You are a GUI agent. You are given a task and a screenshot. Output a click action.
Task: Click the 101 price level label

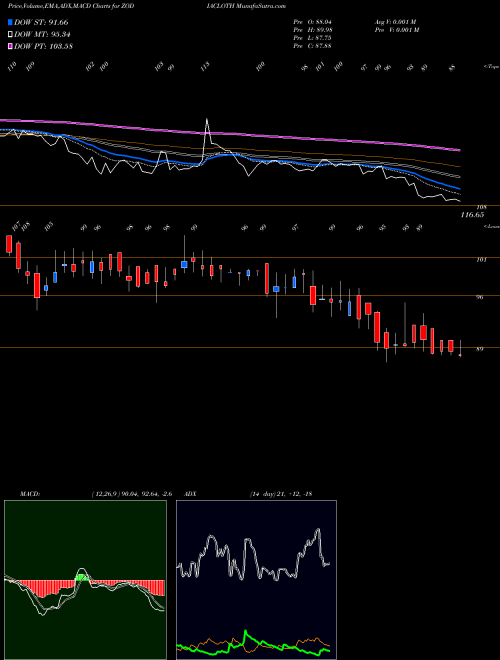(x=482, y=260)
